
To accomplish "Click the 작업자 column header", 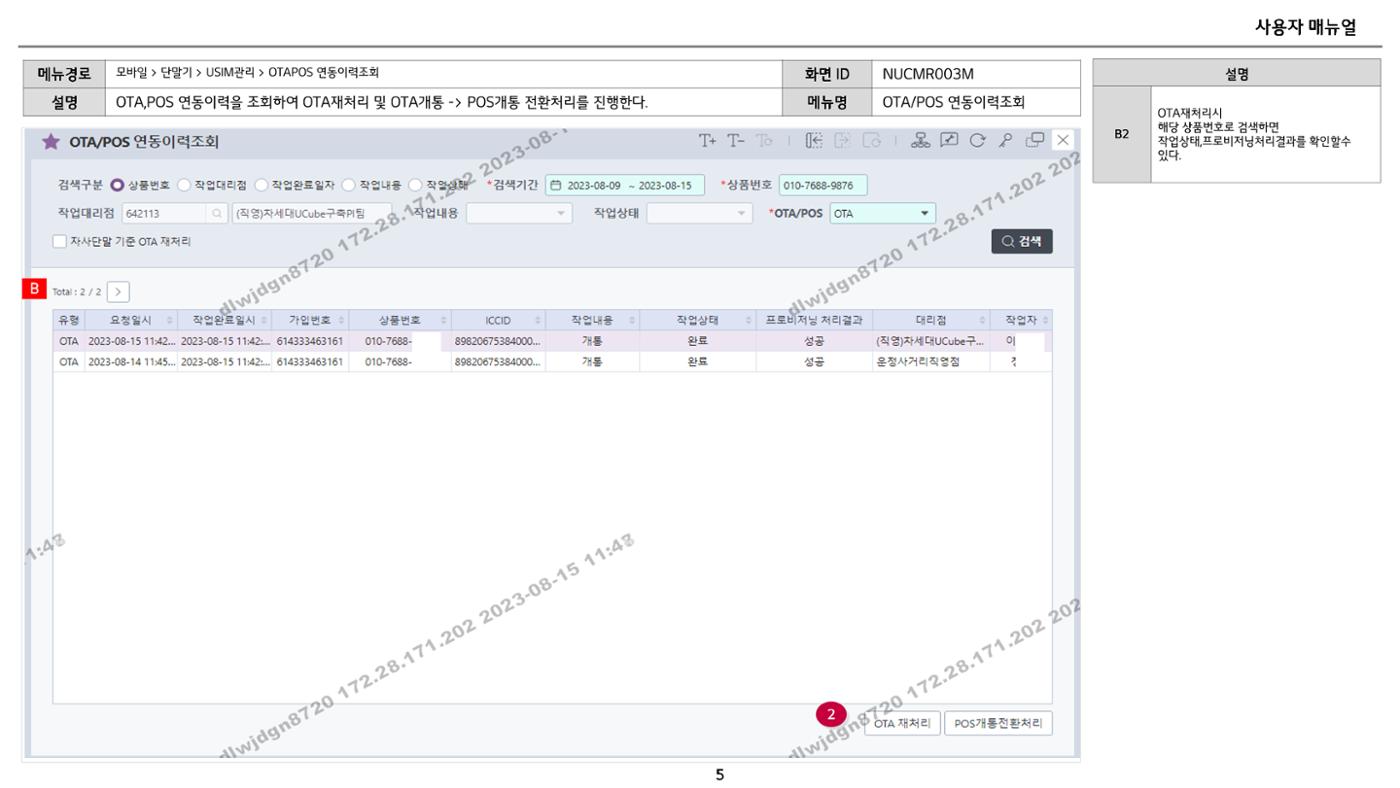I will (x=1022, y=319).
